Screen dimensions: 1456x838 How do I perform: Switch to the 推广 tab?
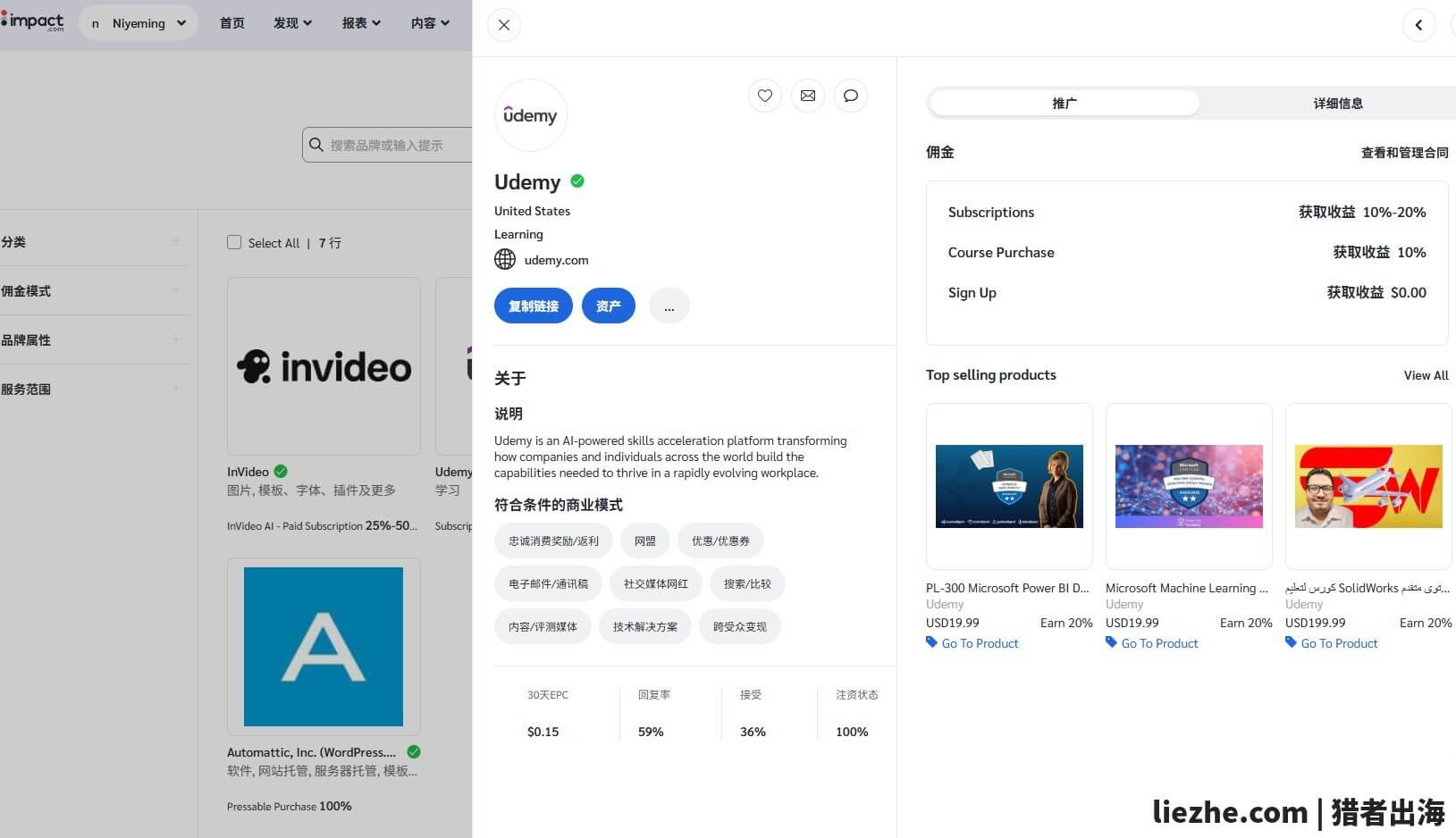point(1065,104)
